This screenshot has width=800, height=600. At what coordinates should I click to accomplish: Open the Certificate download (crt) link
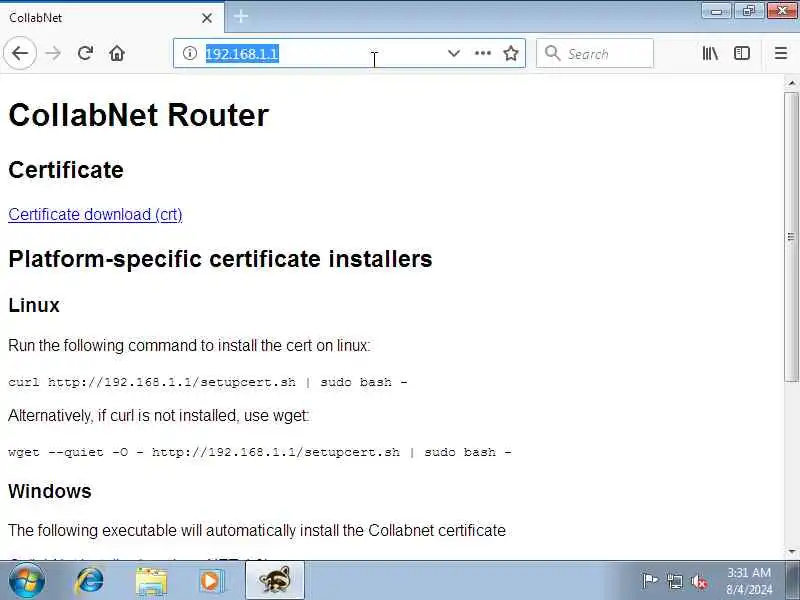click(95, 214)
